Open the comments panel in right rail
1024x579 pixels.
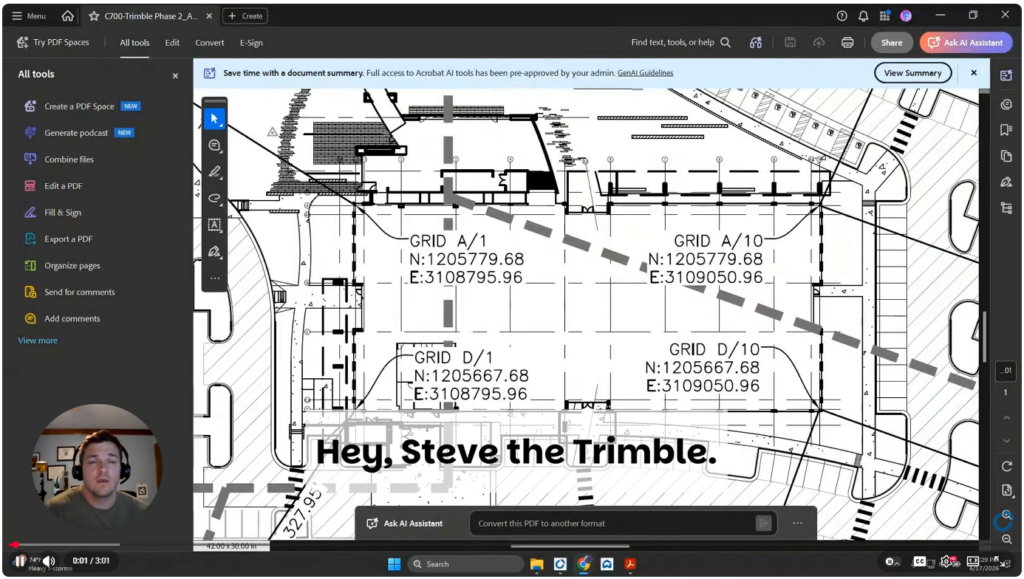[x=1006, y=104]
